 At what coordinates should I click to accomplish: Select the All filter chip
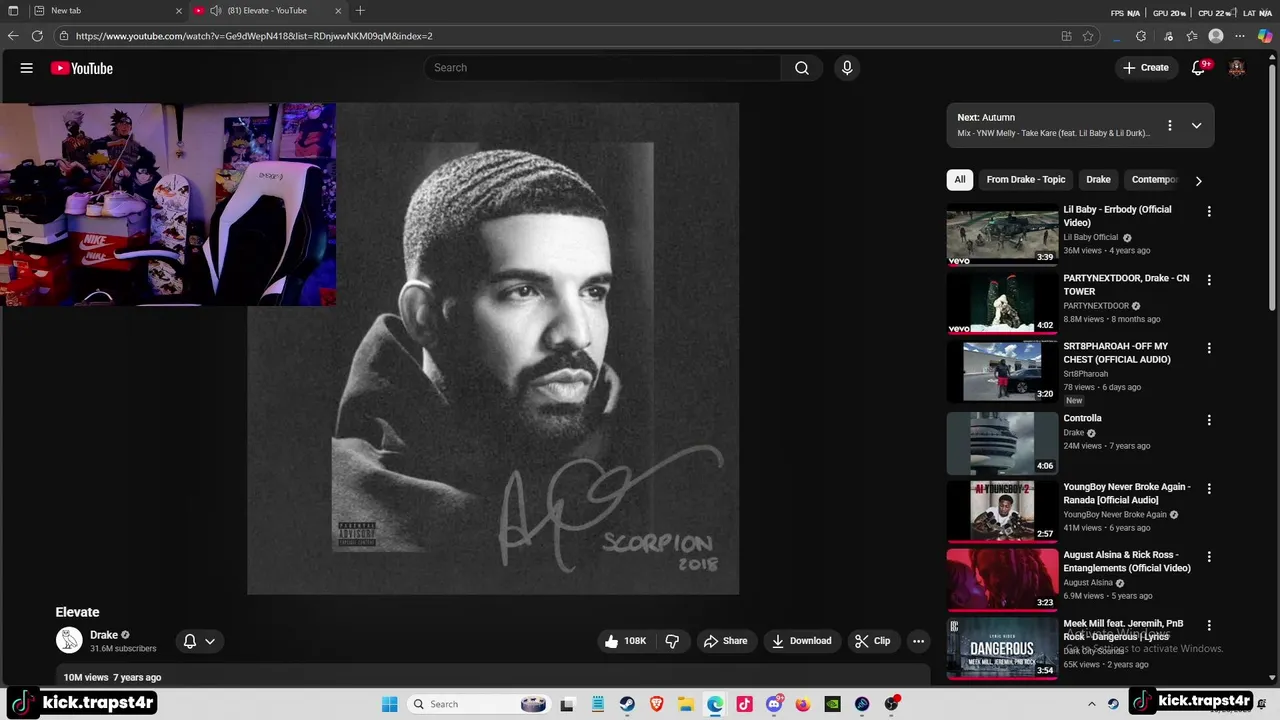pos(960,180)
